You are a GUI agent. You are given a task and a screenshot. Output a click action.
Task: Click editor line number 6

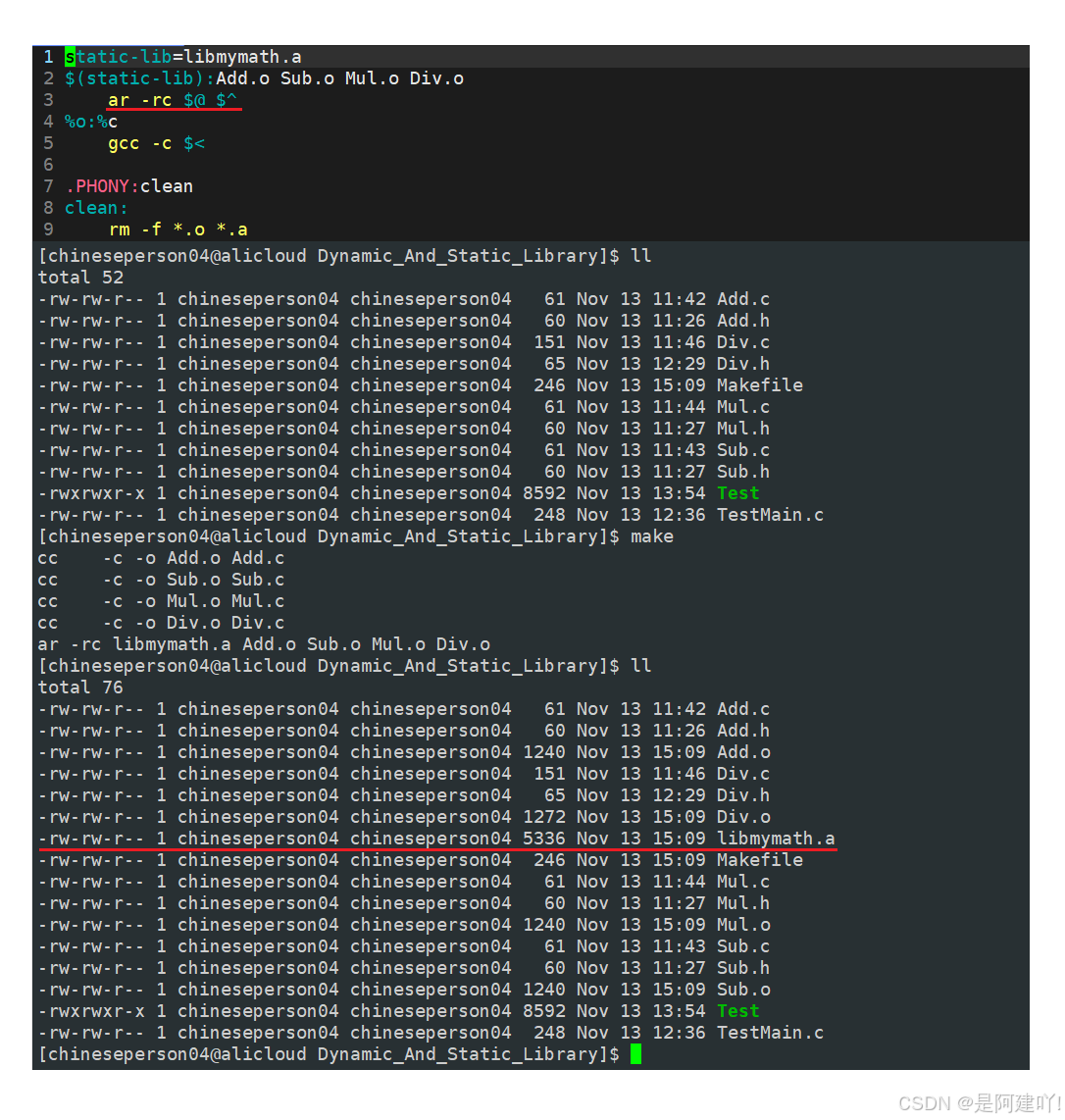pos(48,165)
